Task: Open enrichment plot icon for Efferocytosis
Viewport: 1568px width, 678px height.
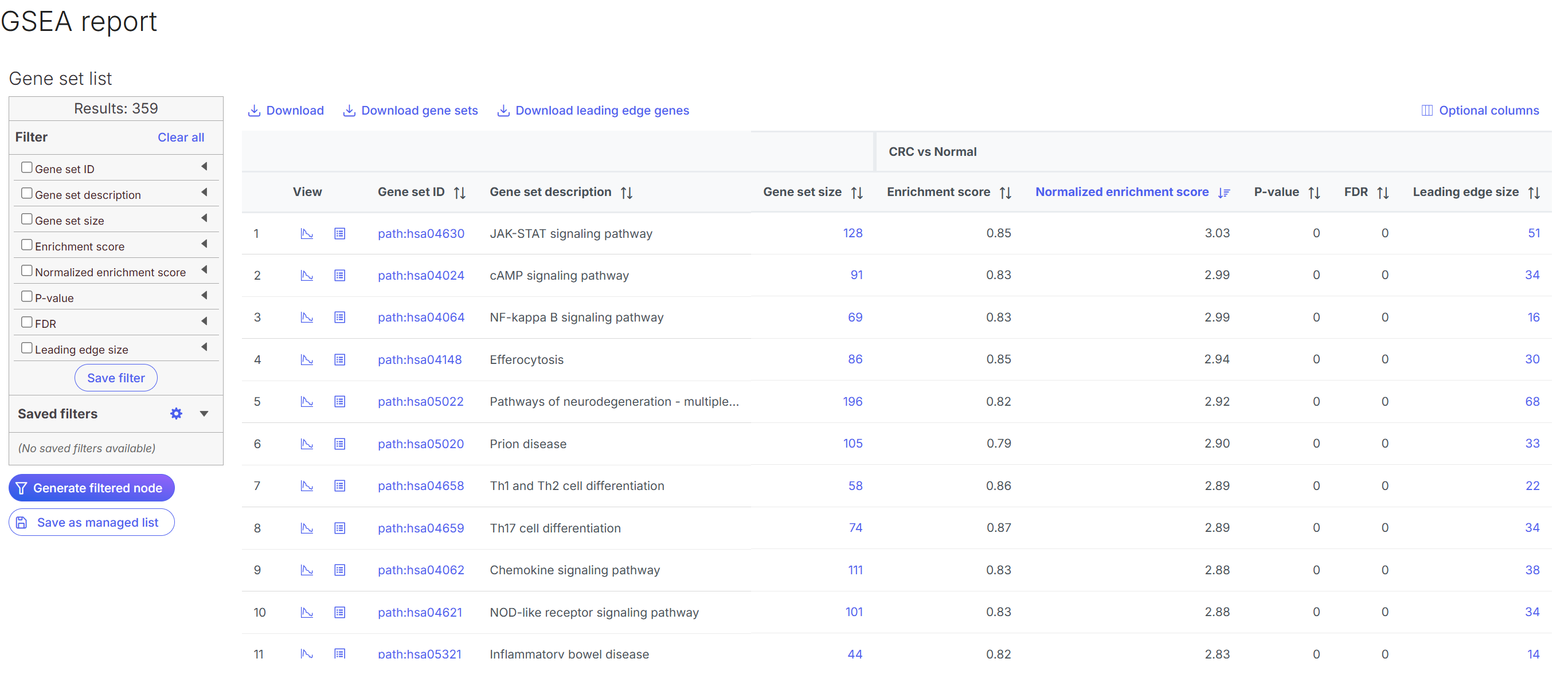Action: 307,360
